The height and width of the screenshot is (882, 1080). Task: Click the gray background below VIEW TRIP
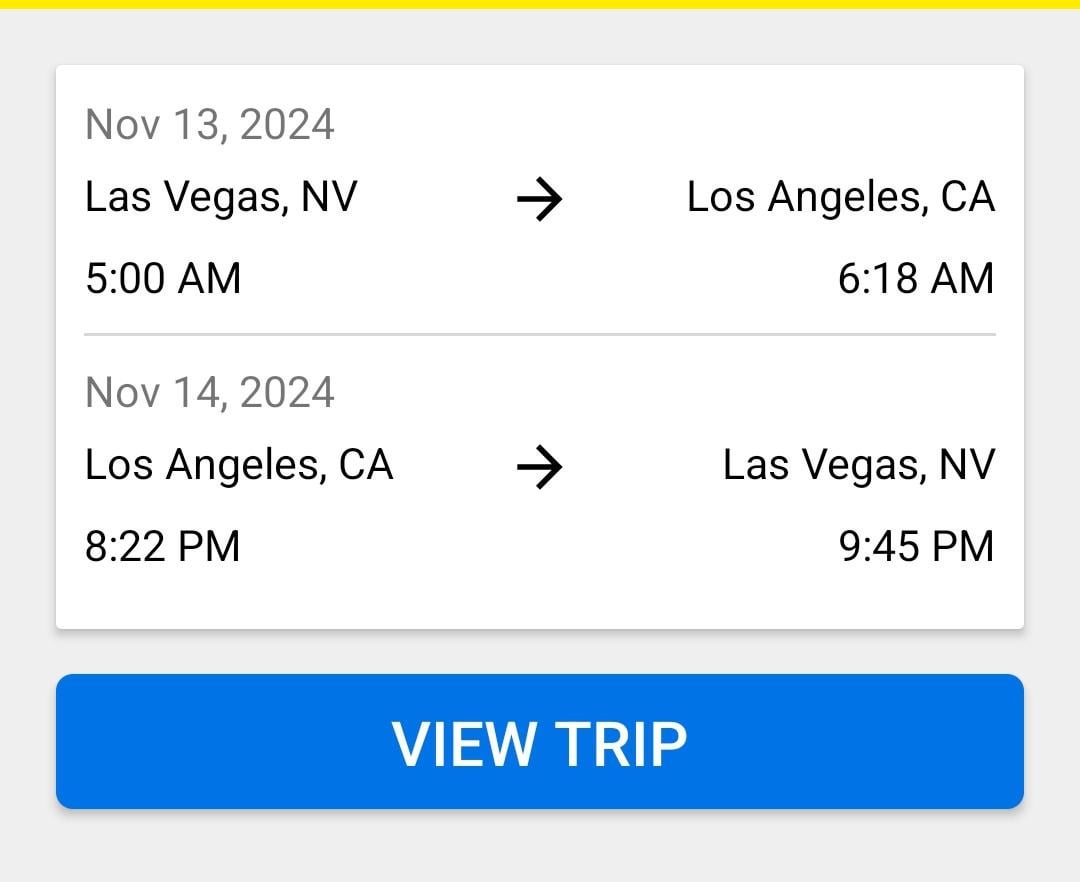(x=540, y=848)
